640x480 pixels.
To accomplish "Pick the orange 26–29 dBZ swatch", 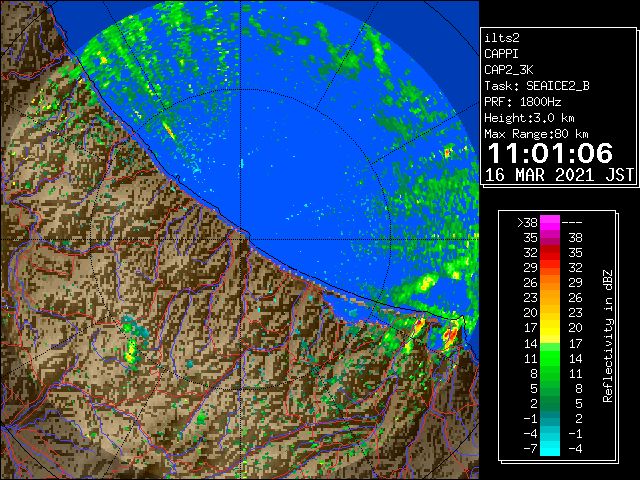I will pos(550,282).
